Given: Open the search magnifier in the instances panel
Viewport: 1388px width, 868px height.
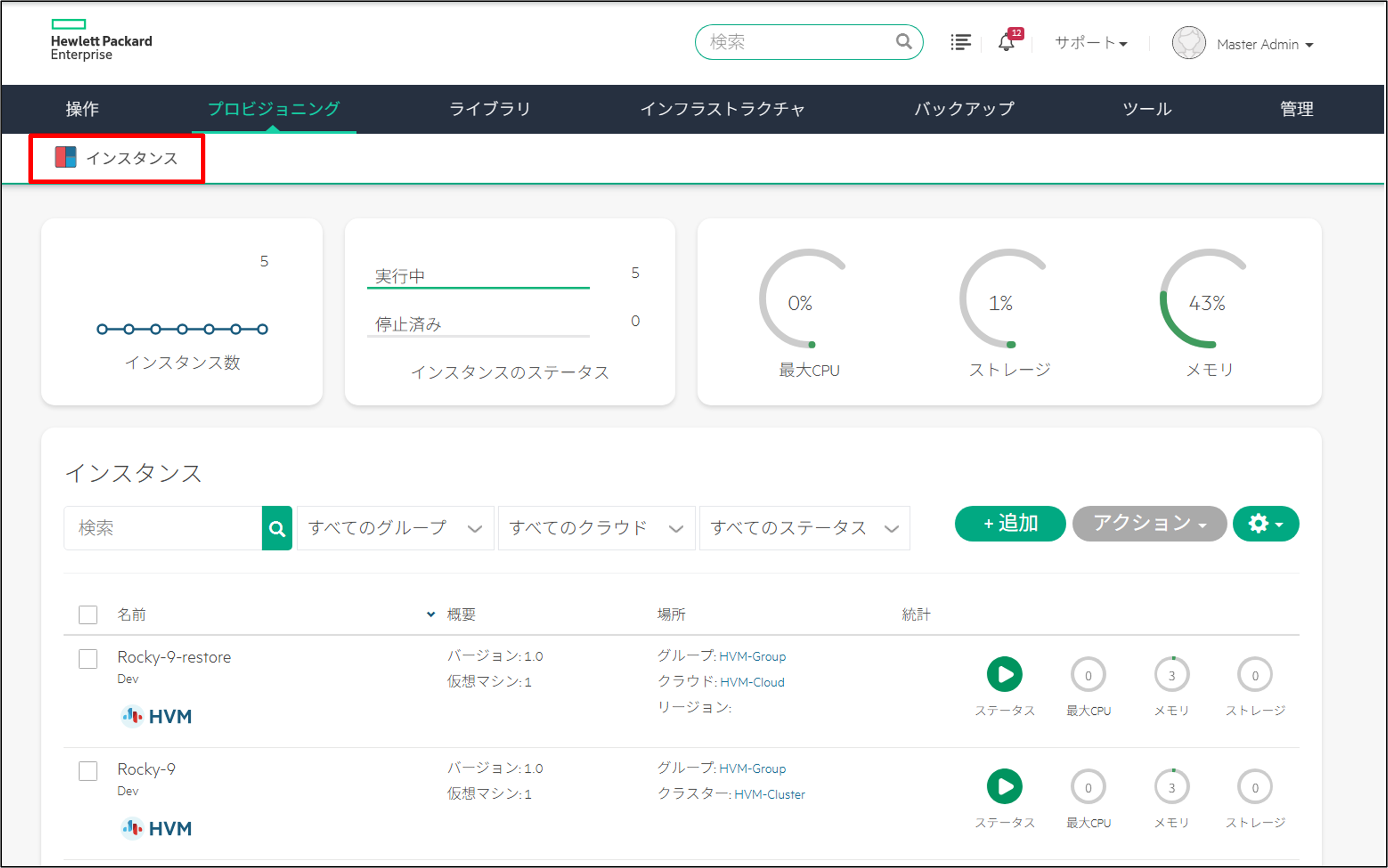Looking at the screenshot, I should coord(277,528).
